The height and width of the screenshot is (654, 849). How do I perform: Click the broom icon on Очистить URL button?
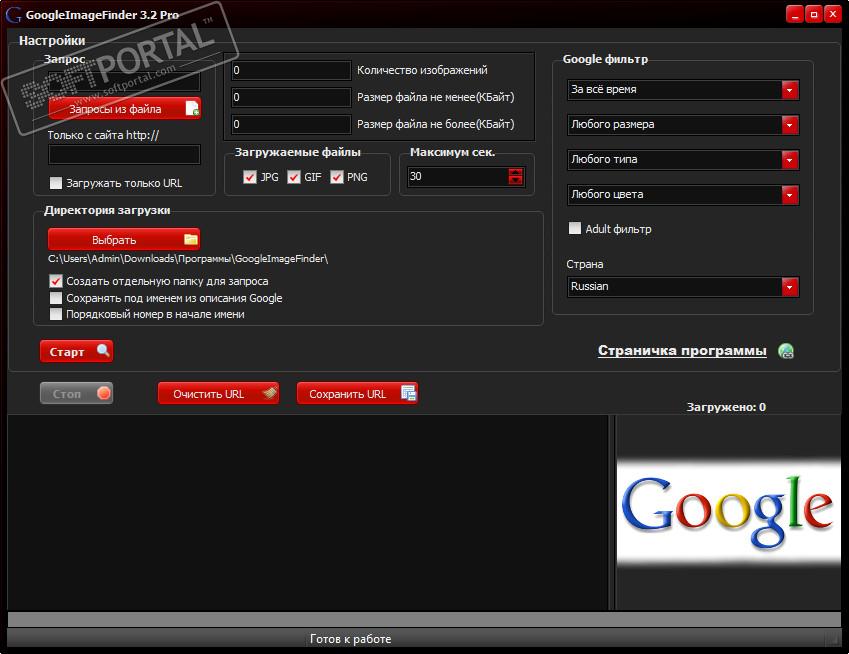[x=270, y=393]
